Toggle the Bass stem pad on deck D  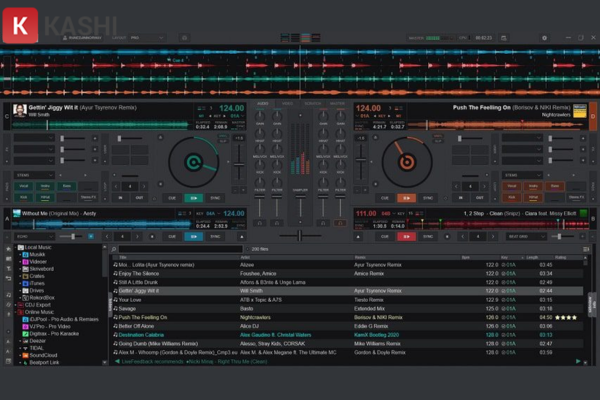(x=554, y=186)
